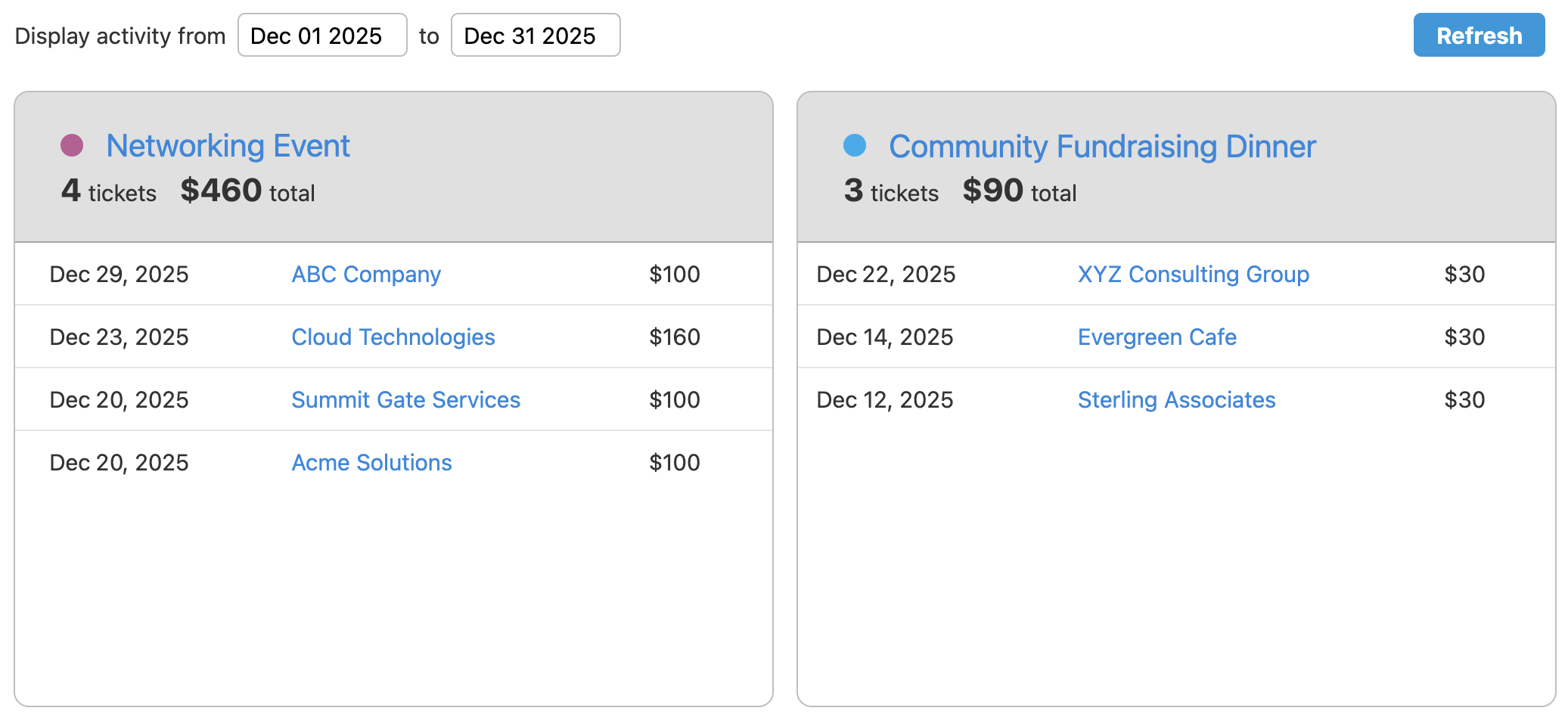Open ABC Company record
Image resolution: width=1568 pixels, height=714 pixels.
click(x=366, y=275)
